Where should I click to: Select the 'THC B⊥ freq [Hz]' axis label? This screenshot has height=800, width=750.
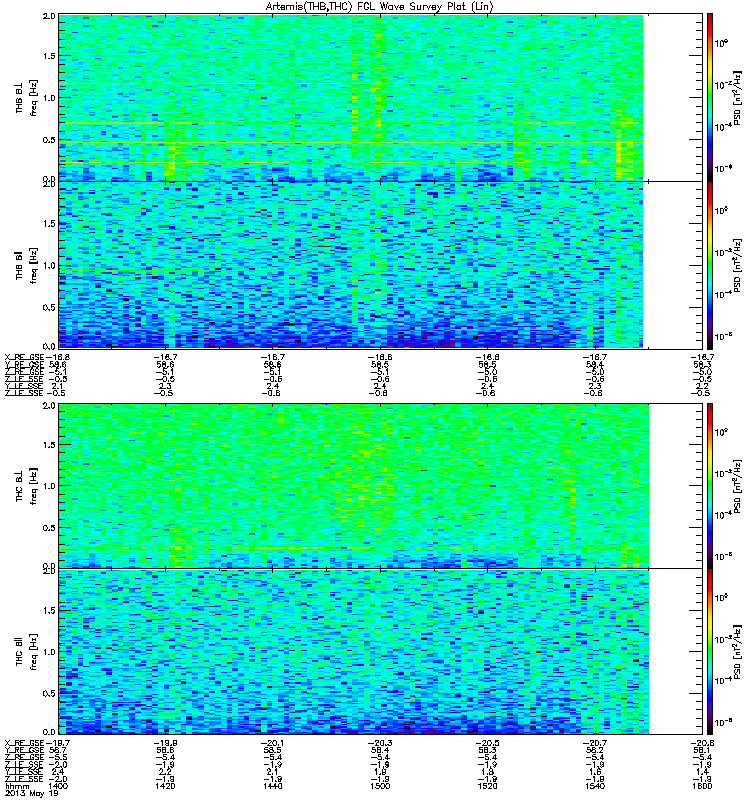pos(27,486)
